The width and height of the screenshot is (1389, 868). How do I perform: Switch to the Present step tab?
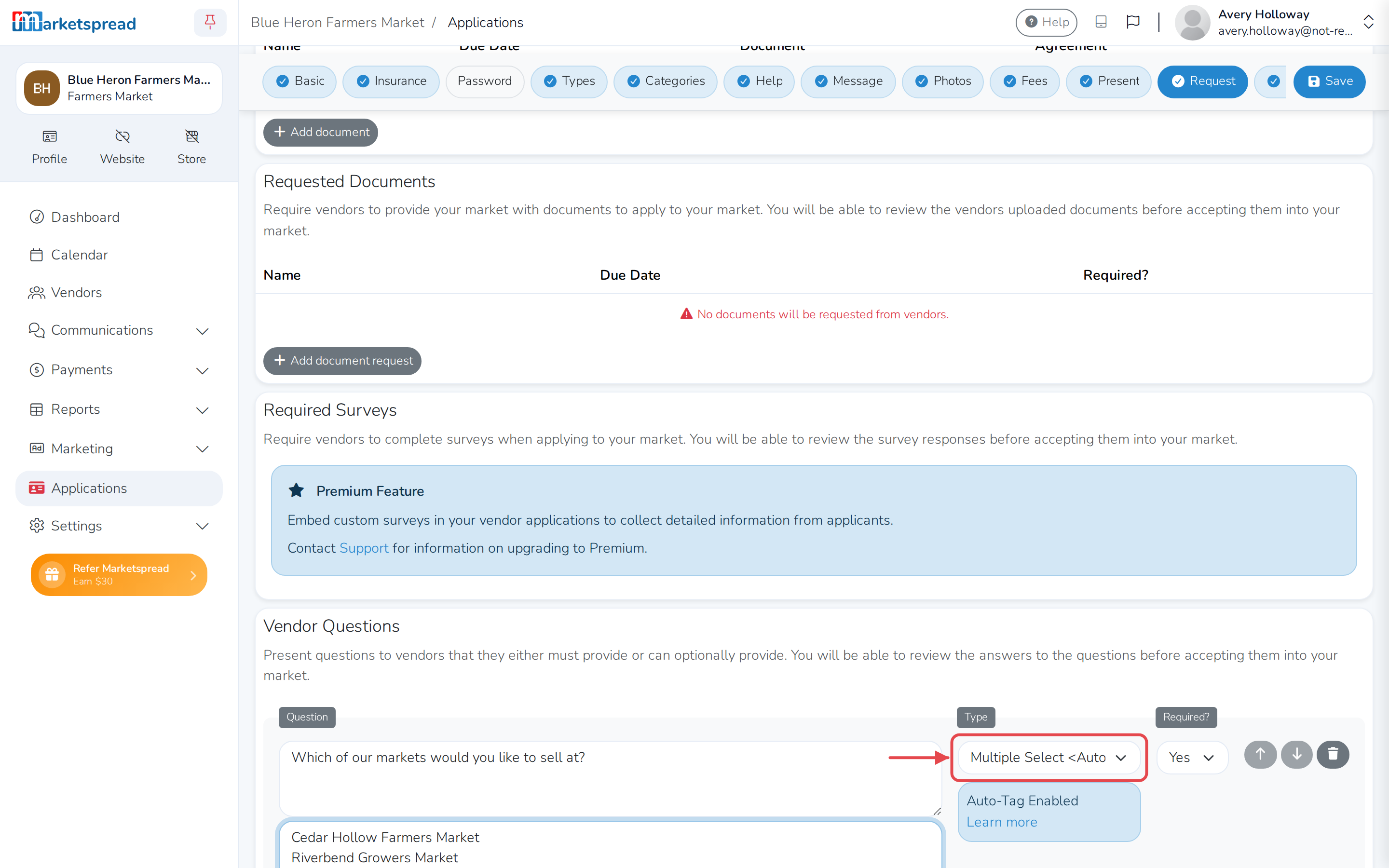point(1108,81)
